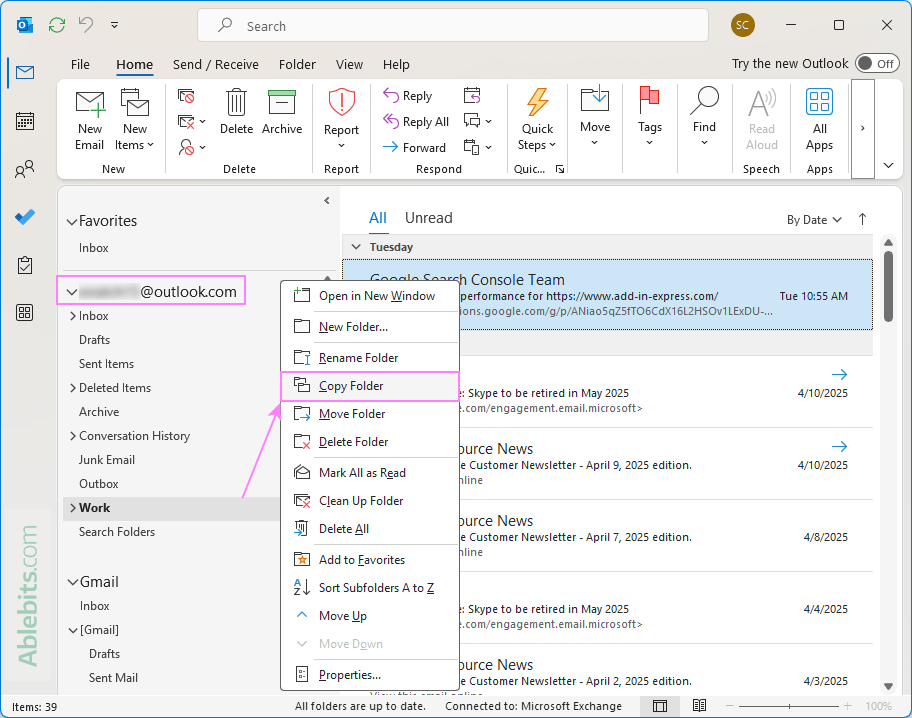Forward the selected message
This screenshot has height=718, width=912.
[414, 148]
